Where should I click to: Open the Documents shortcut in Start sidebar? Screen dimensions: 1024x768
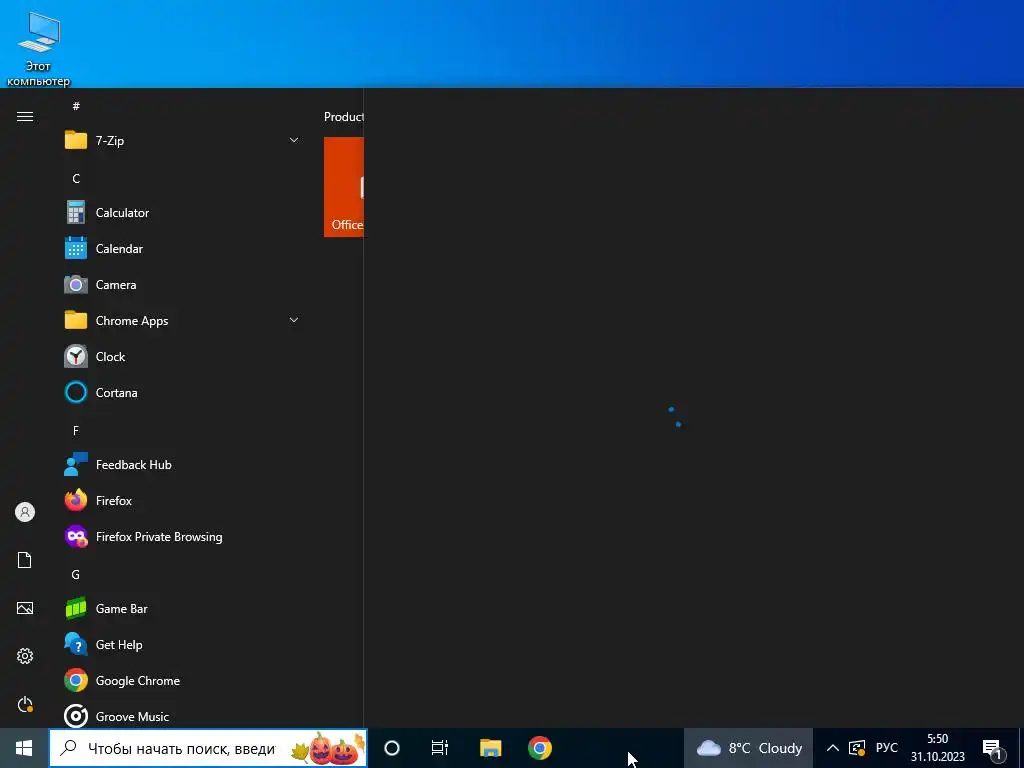[x=25, y=560]
